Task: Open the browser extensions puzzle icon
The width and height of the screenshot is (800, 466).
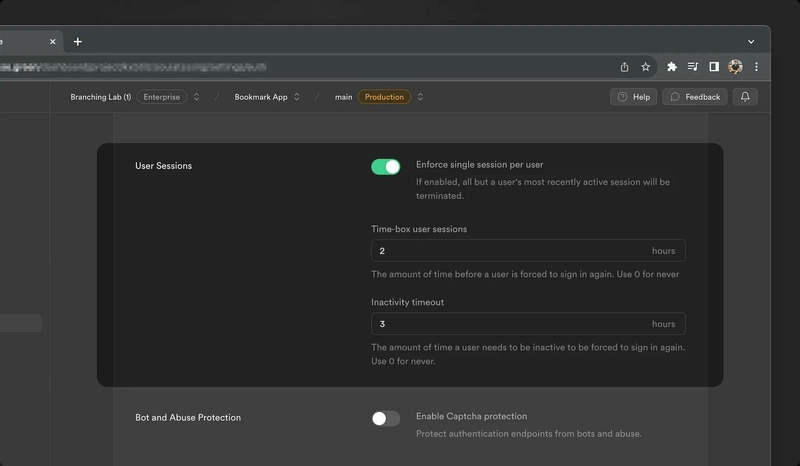Action: [x=672, y=67]
